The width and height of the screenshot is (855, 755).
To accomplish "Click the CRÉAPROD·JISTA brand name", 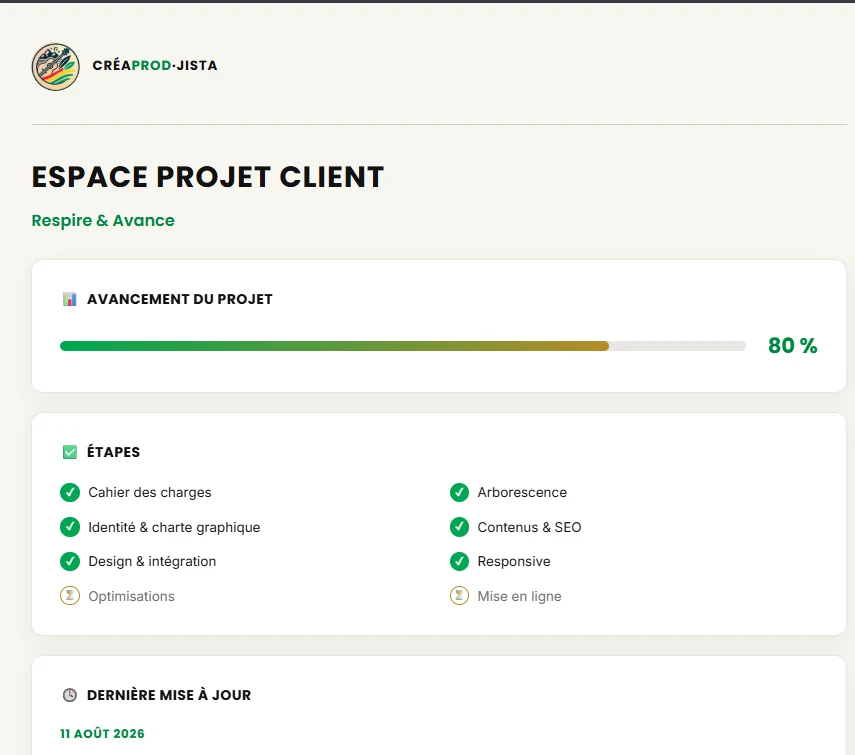I will click(x=155, y=65).
